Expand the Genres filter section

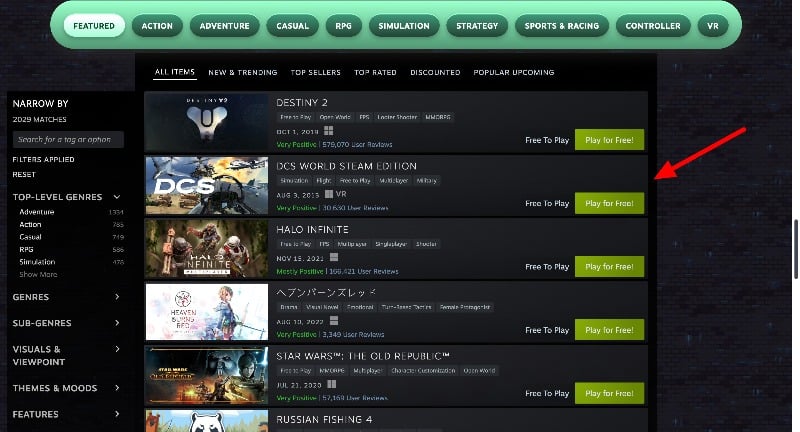(67, 297)
